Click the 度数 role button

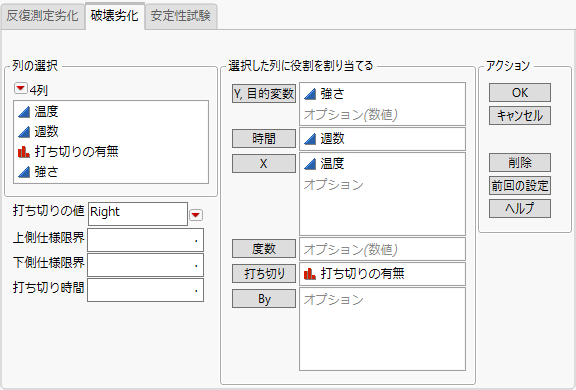264,249
